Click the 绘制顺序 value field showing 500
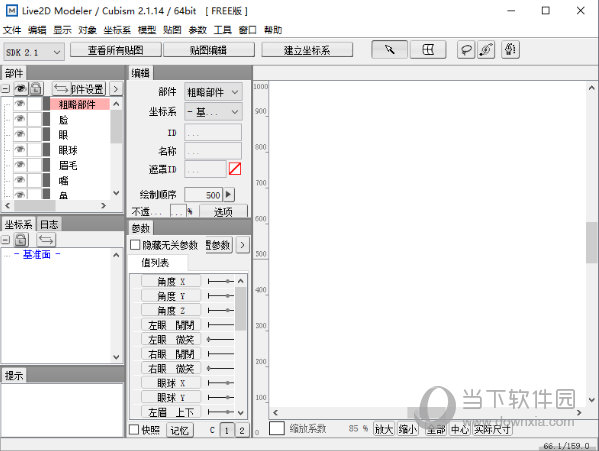The height and width of the screenshot is (451, 599). coord(203,195)
